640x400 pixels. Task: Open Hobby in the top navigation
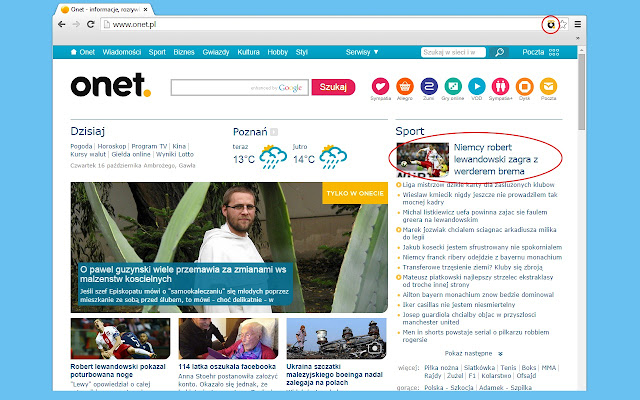pos(278,52)
